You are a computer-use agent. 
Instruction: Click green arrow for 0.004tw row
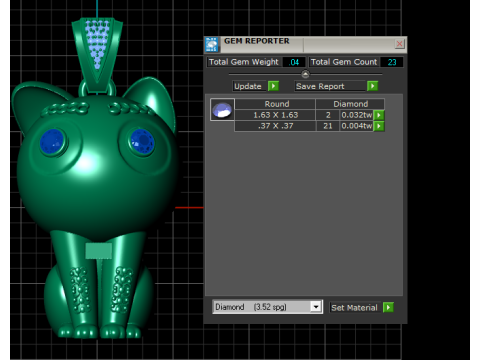click(379, 126)
